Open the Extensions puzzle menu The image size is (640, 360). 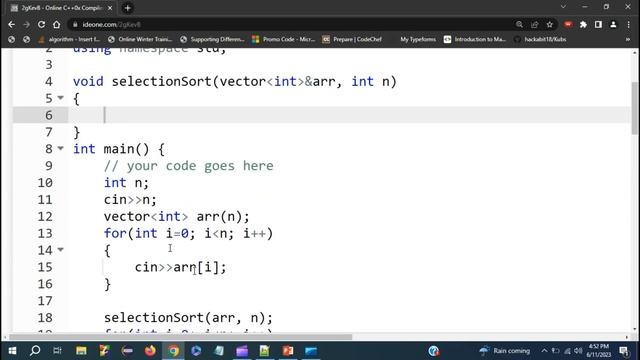click(583, 24)
